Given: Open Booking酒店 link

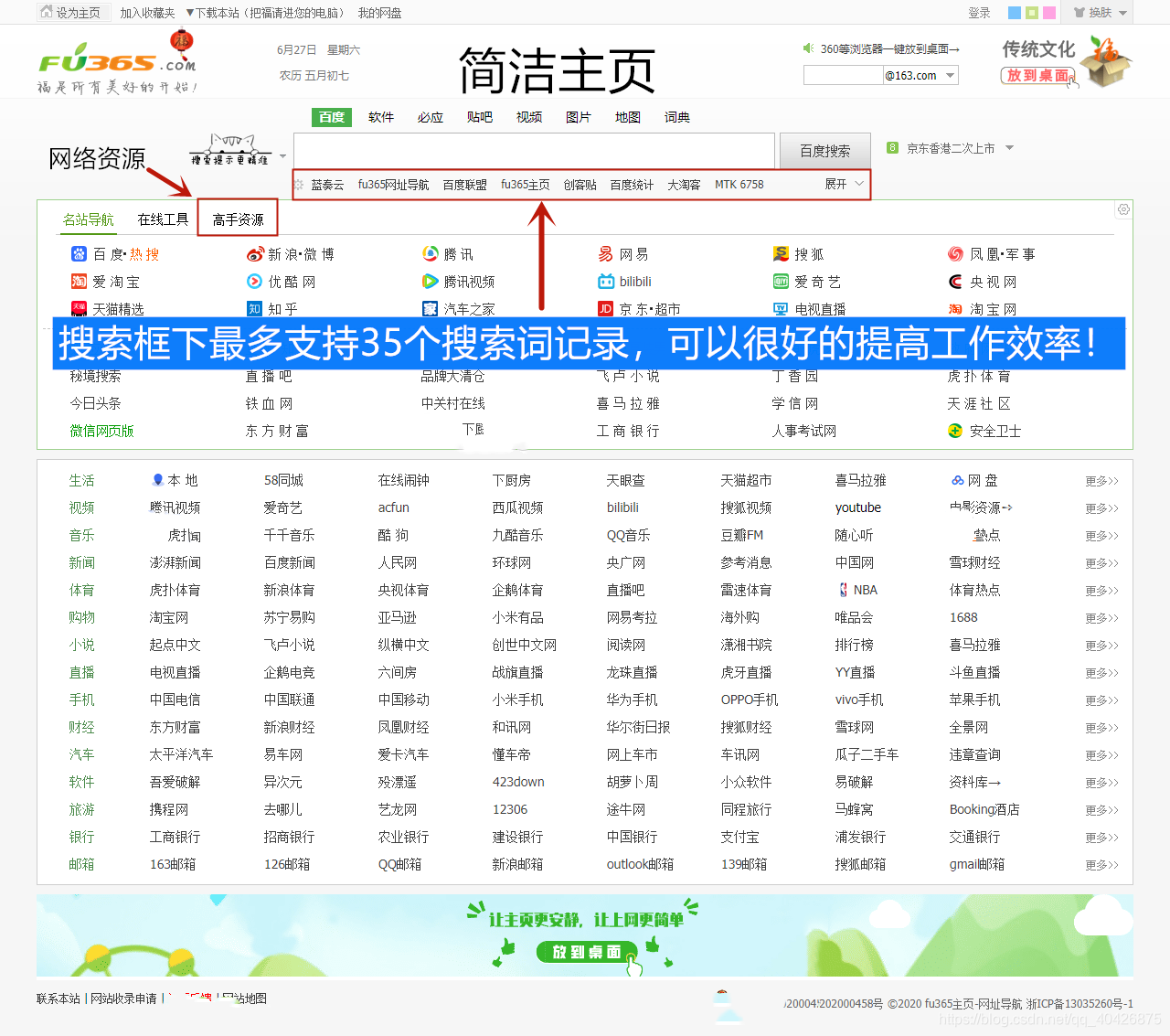Looking at the screenshot, I should [x=984, y=809].
